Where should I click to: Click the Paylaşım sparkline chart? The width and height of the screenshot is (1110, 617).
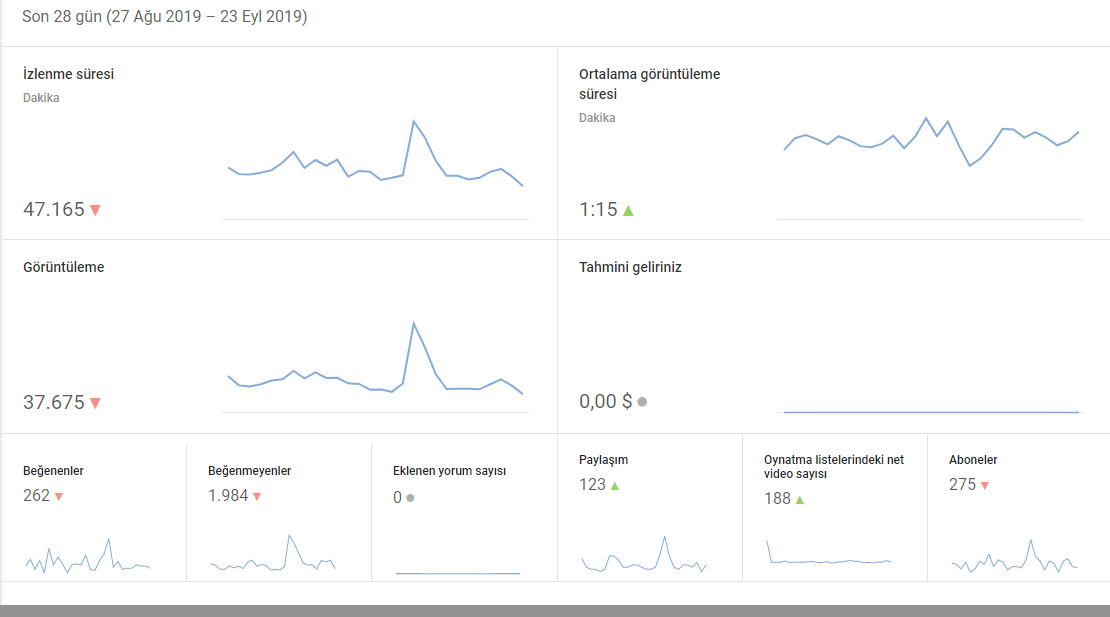(645, 556)
